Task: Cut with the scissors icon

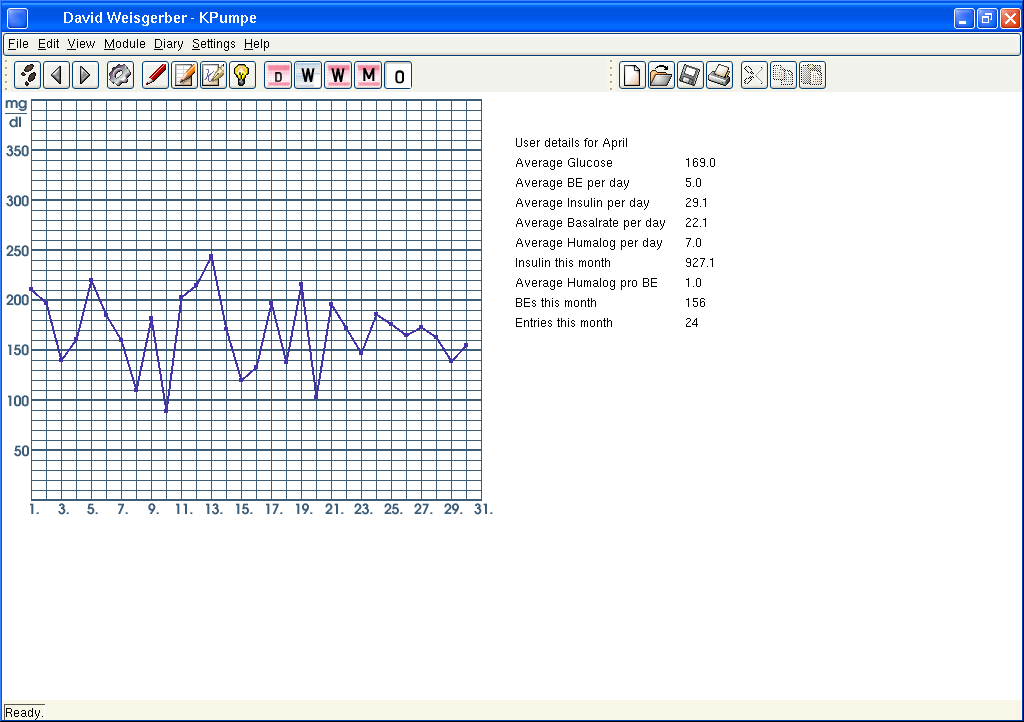Action: [754, 75]
